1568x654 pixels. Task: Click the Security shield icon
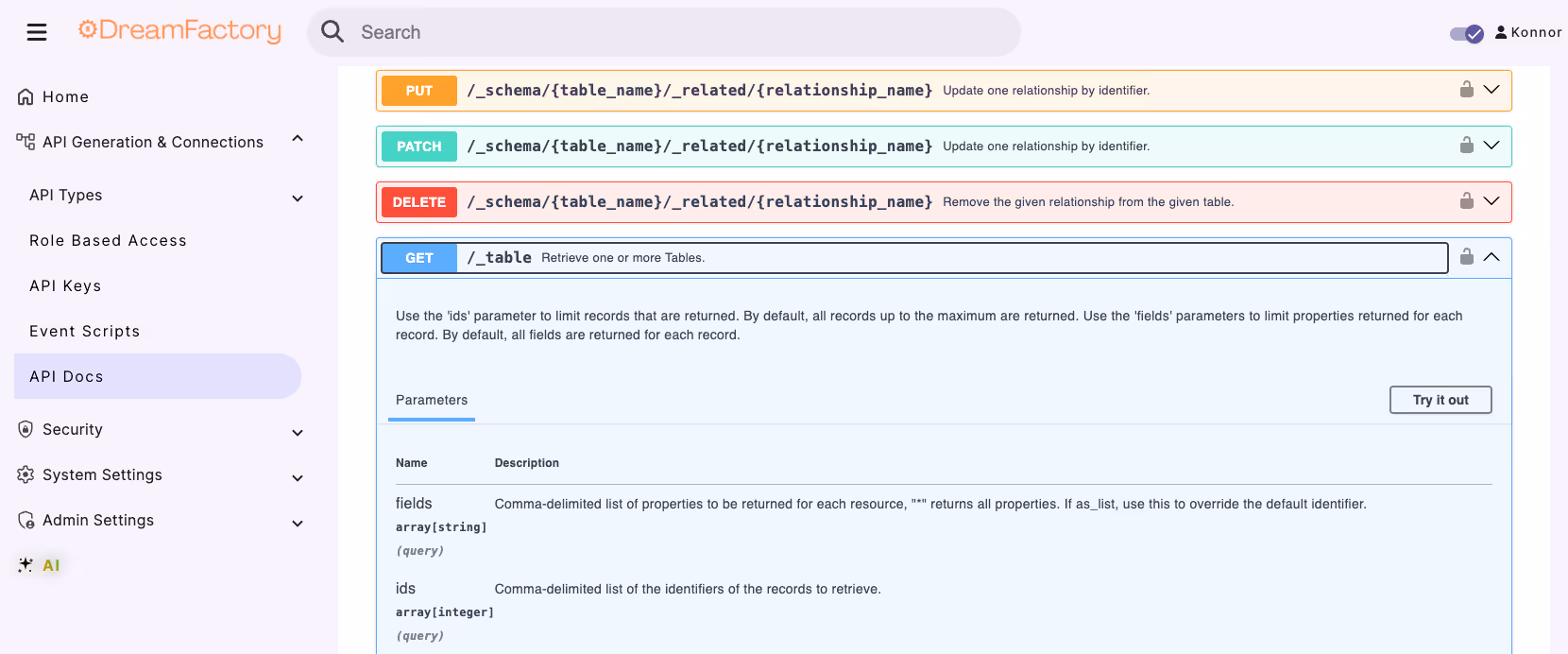coord(26,429)
